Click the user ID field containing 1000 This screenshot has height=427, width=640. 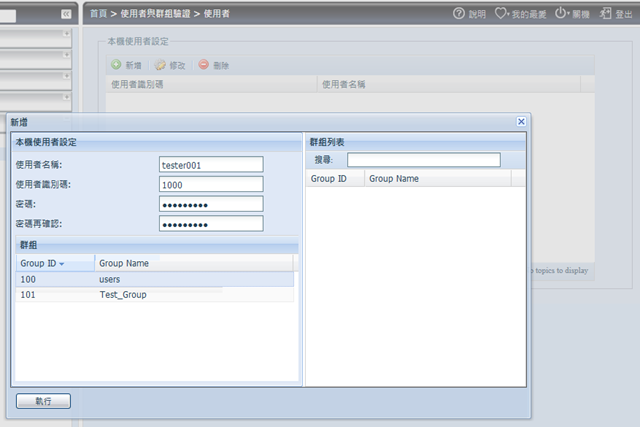(211, 185)
